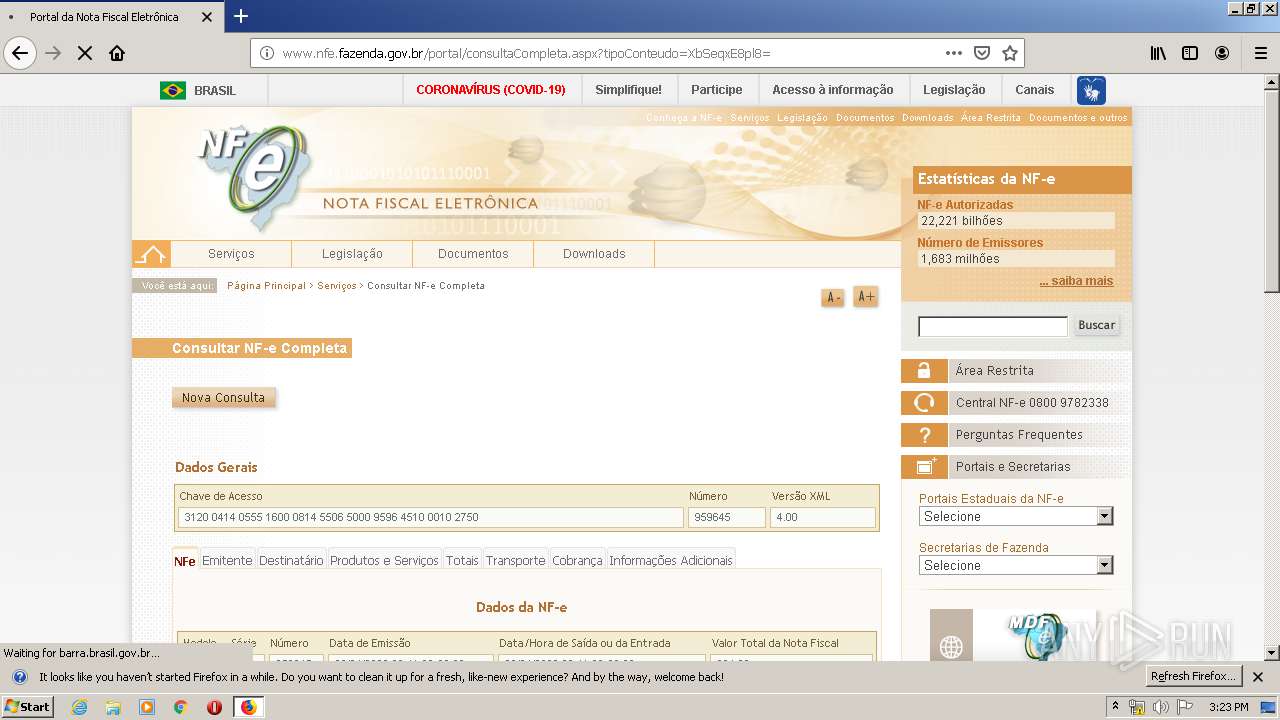Image resolution: width=1280 pixels, height=720 pixels.
Task: Open Internet Explorer from the taskbar
Action: pos(80,707)
